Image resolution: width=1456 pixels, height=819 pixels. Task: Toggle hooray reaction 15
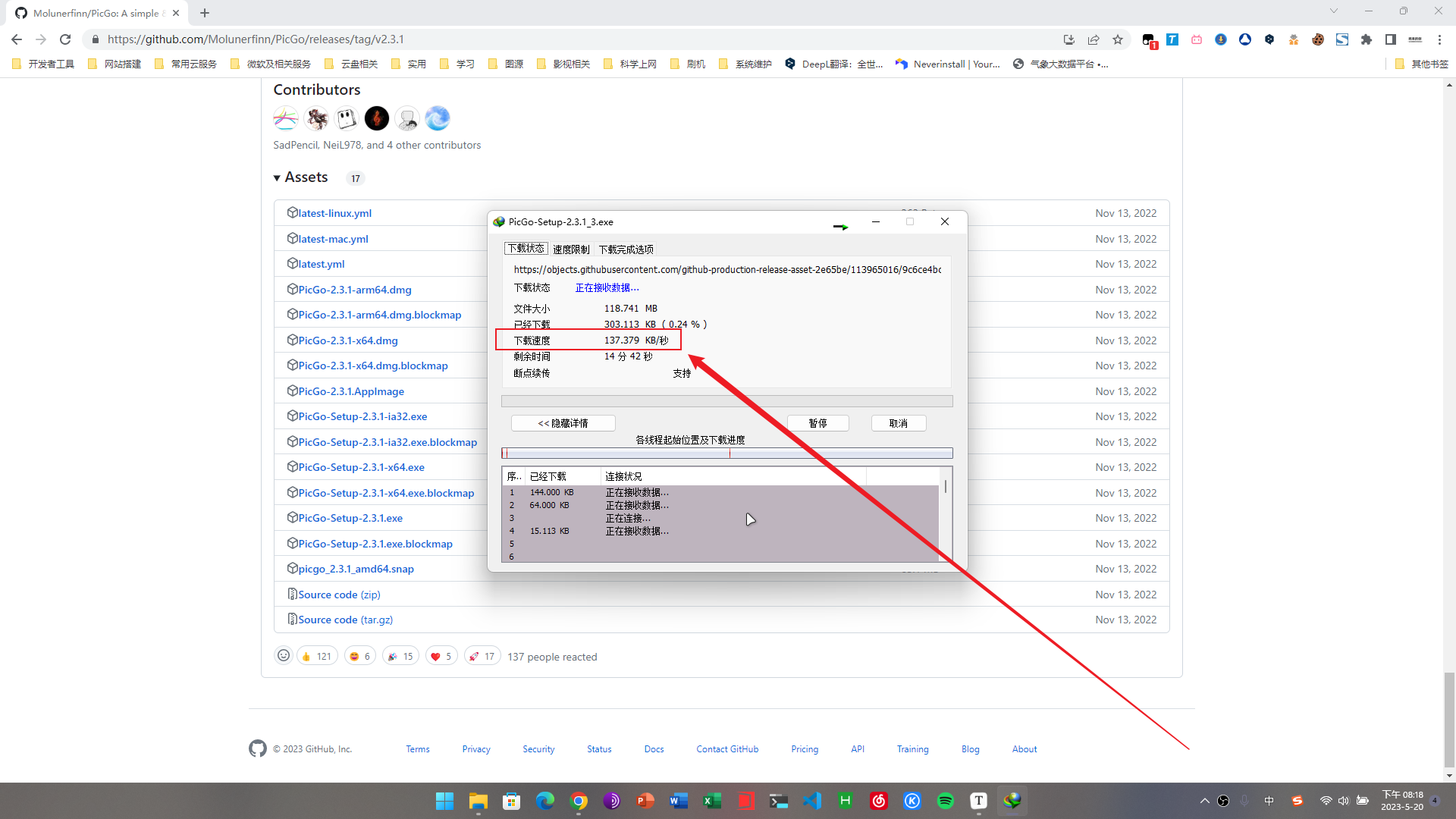[400, 656]
